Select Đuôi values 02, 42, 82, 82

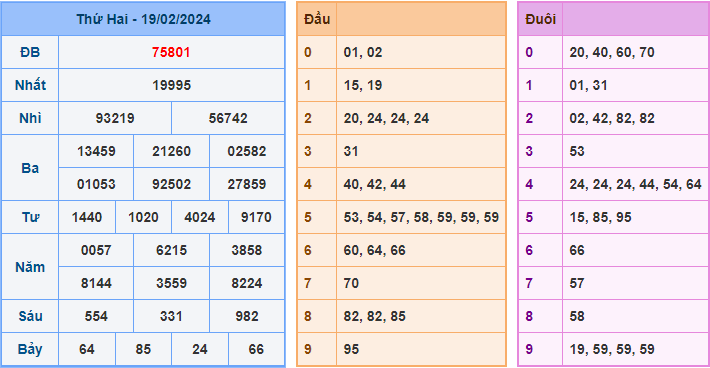612,118
